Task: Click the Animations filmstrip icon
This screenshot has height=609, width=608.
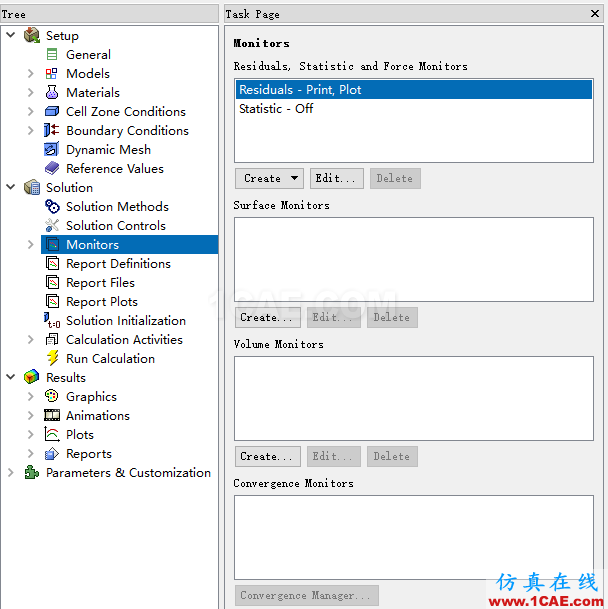Action: (52, 415)
